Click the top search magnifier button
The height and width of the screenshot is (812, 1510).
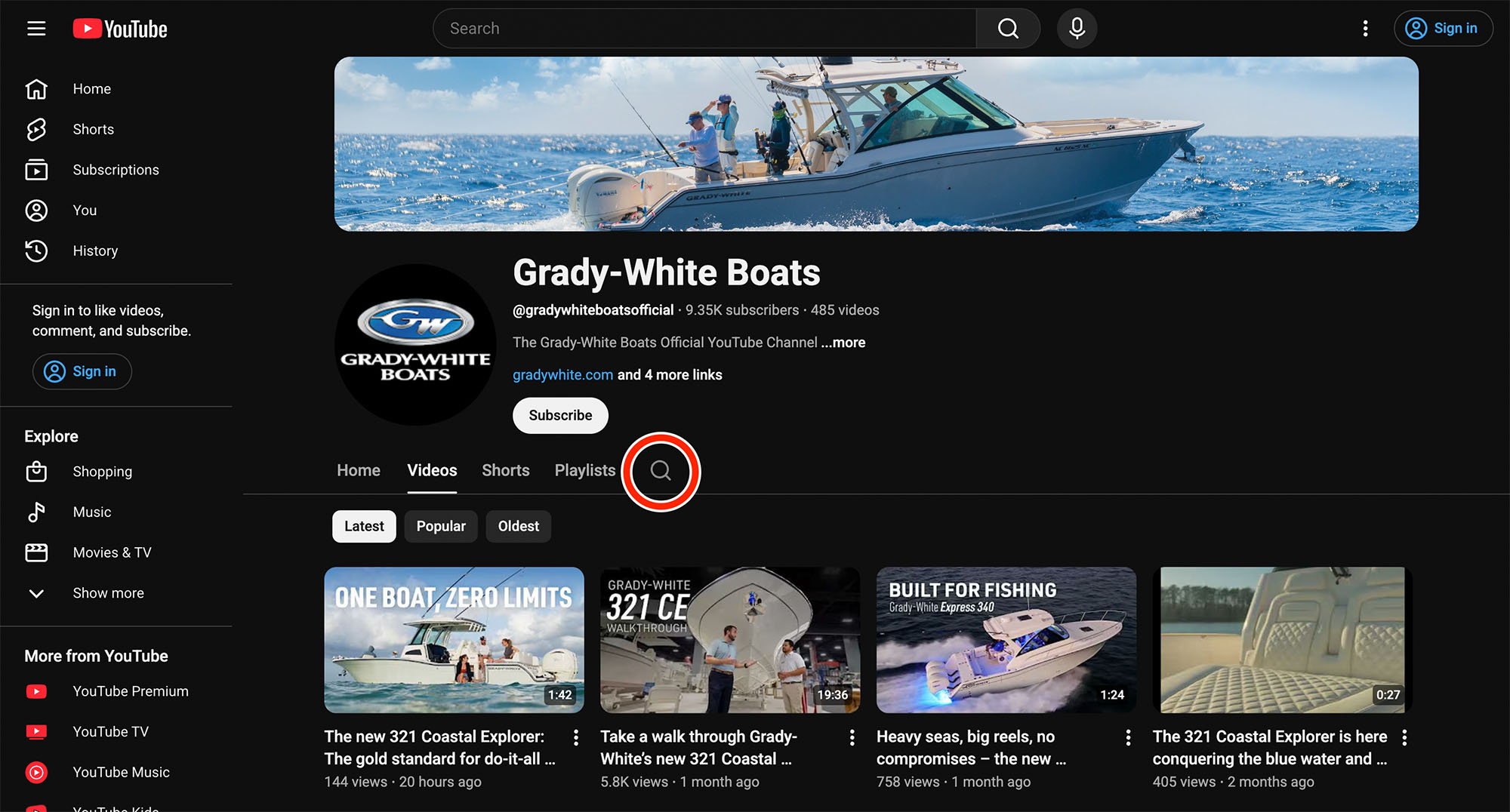(1008, 29)
